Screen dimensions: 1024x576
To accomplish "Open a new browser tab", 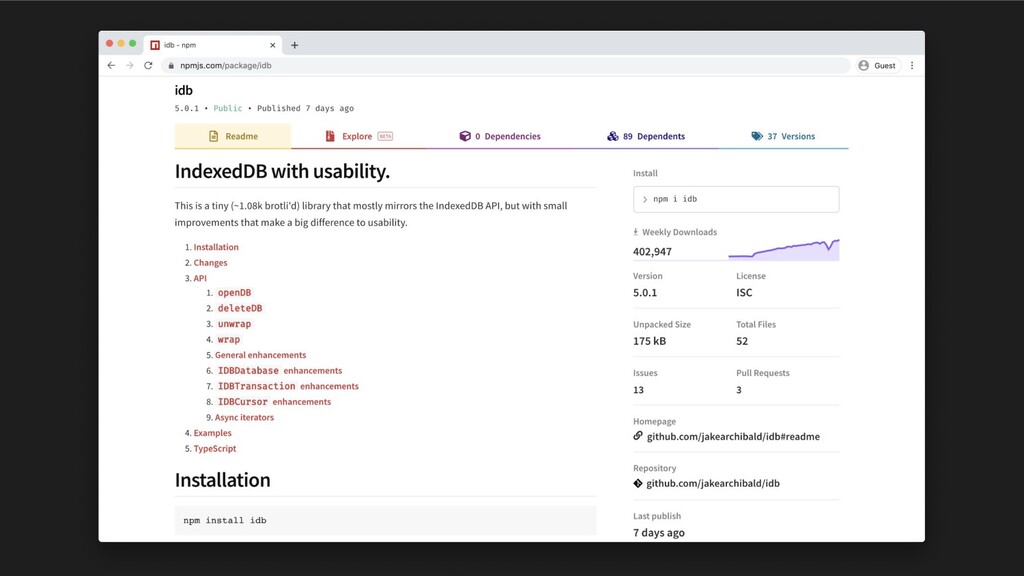I will click(295, 45).
